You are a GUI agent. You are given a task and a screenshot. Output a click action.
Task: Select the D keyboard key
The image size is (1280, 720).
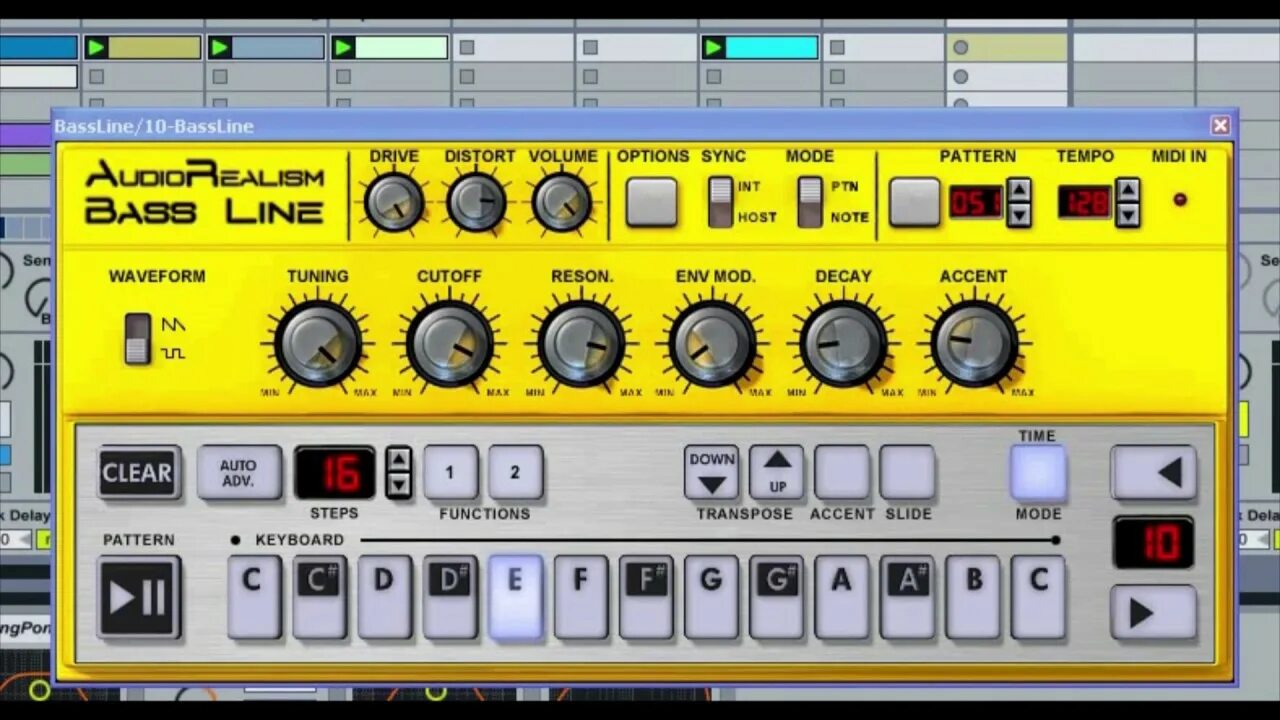point(384,597)
